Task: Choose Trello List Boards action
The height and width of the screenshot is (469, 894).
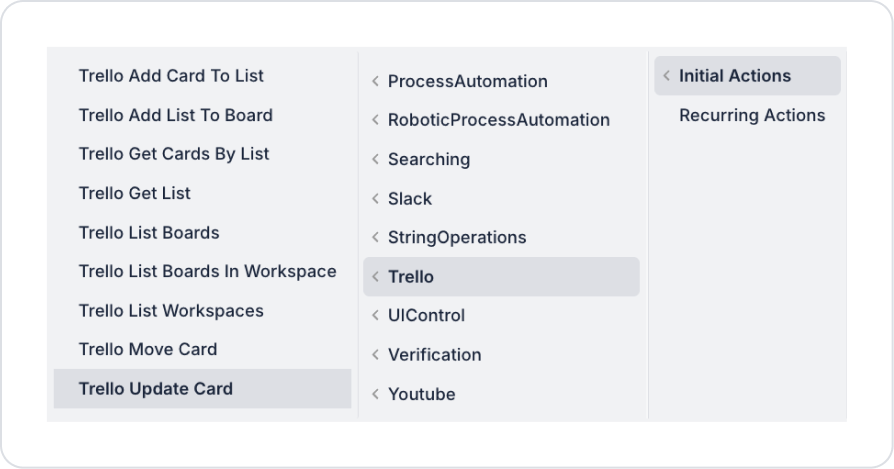Action: pos(149,232)
